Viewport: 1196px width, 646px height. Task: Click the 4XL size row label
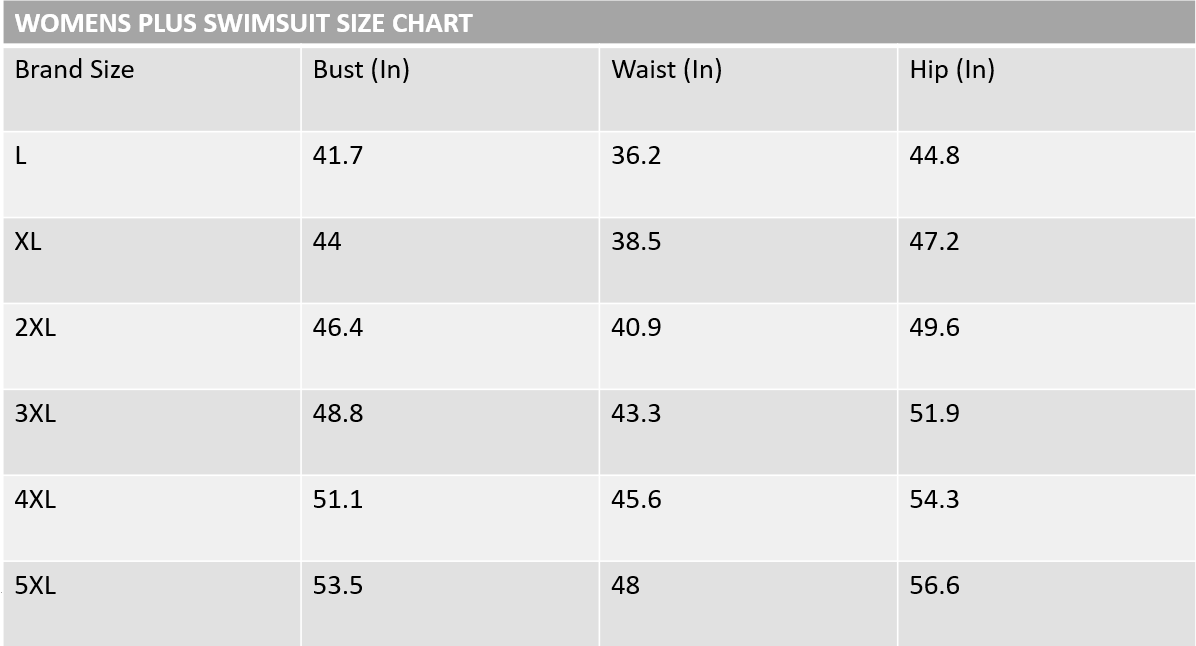coord(35,500)
